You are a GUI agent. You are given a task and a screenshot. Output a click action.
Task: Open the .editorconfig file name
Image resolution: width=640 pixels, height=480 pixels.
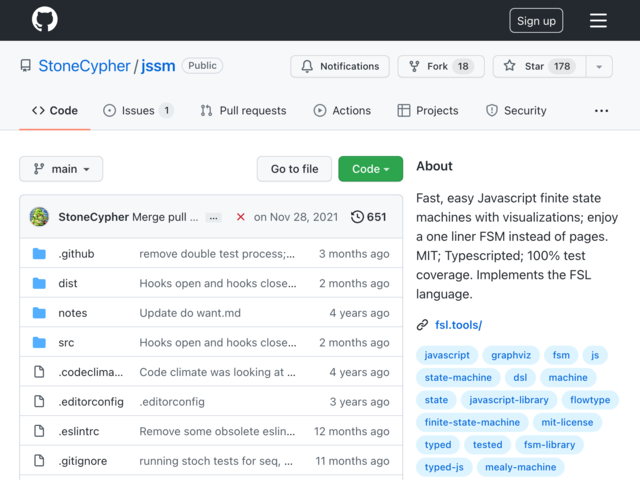(91, 402)
